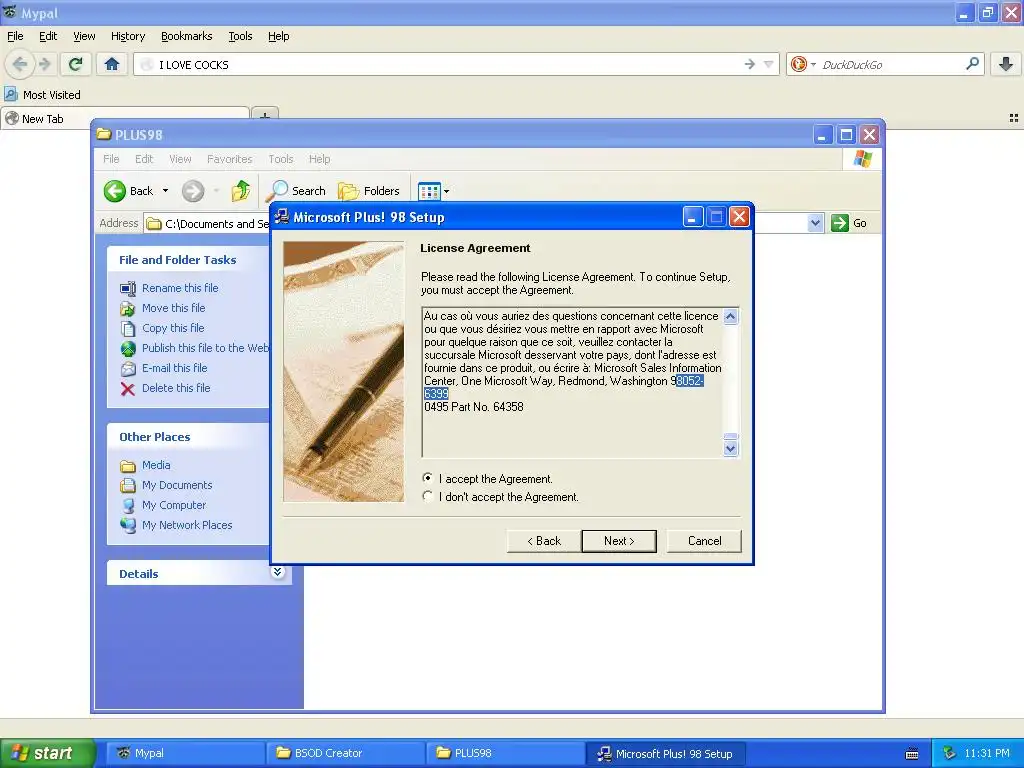
Task: Click the Back button in Setup dialog
Action: click(544, 541)
